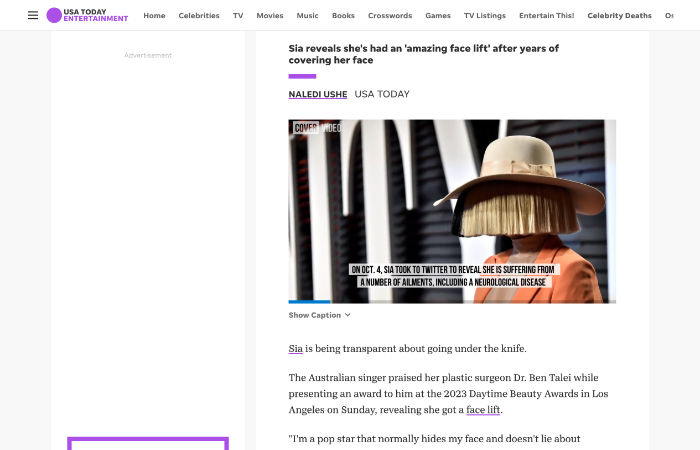700x450 pixels.
Task: Expand the Show Caption chevron
Action: coord(348,315)
